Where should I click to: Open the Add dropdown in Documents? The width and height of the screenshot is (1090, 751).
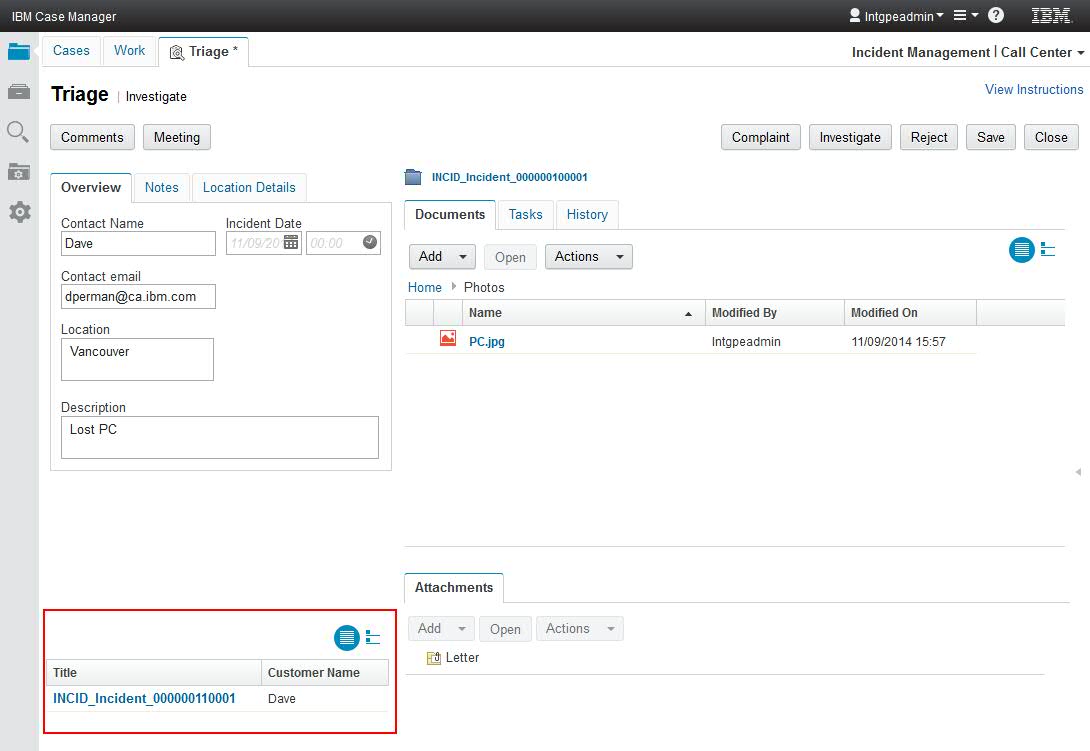[442, 257]
